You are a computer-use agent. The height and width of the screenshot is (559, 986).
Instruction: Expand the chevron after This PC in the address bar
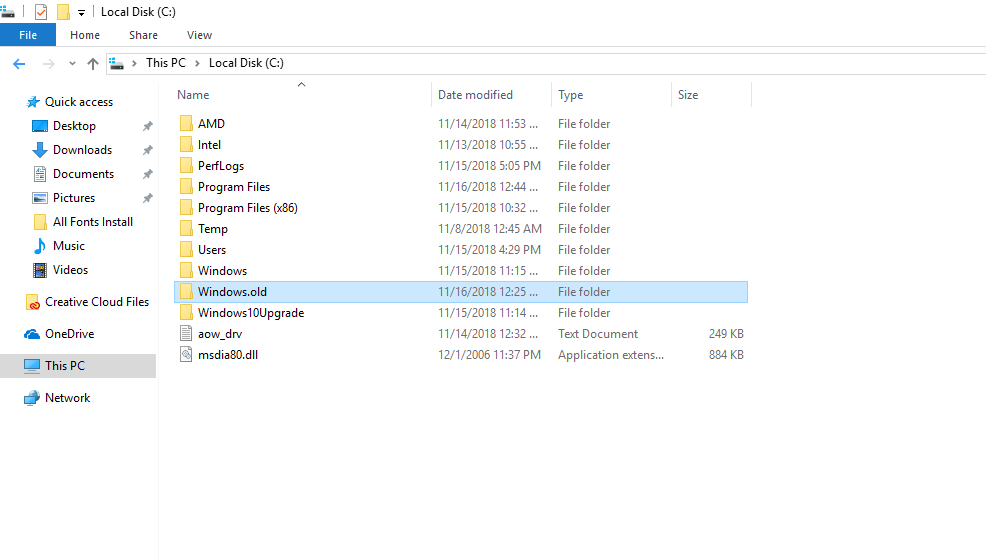coord(197,64)
